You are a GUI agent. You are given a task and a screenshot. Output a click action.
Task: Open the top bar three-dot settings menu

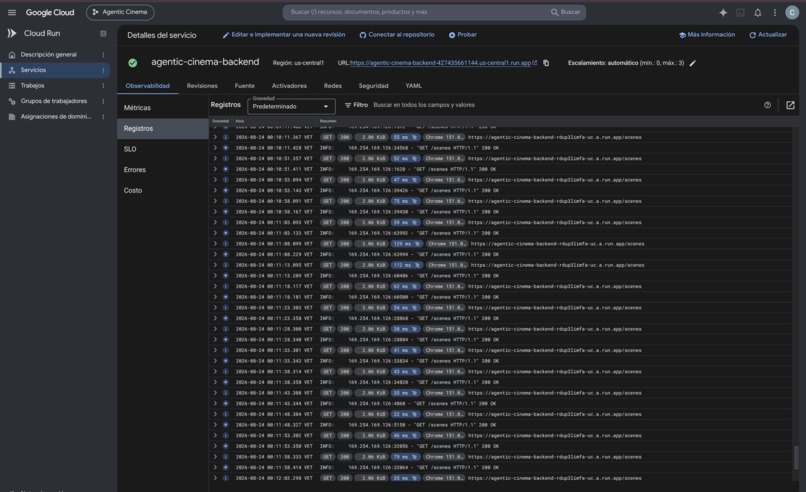(775, 12)
